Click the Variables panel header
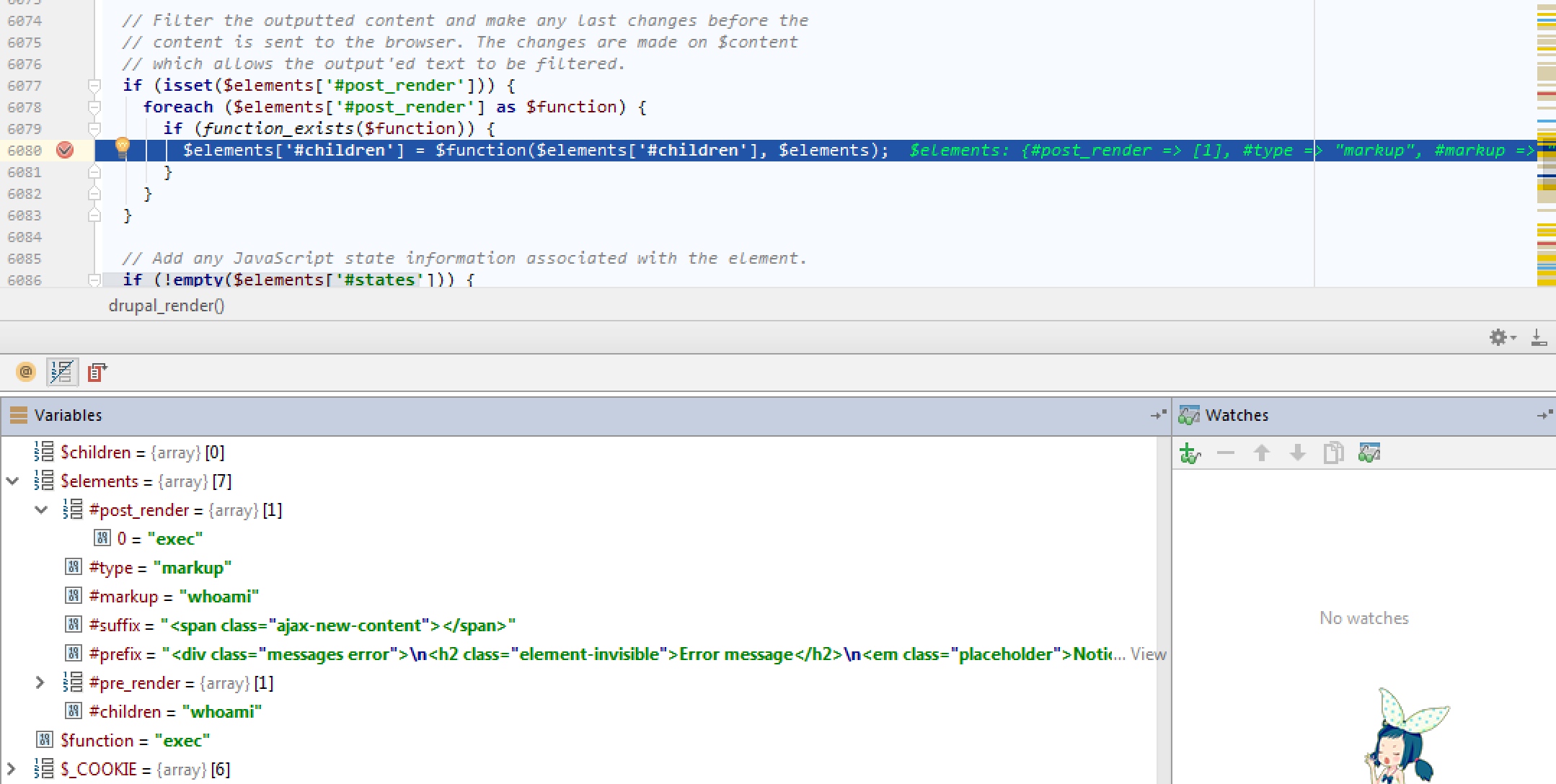This screenshot has width=1556, height=784. coord(68,415)
